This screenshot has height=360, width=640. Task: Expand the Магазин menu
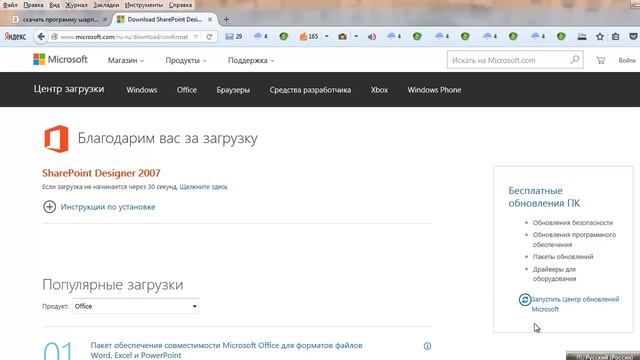pos(126,60)
